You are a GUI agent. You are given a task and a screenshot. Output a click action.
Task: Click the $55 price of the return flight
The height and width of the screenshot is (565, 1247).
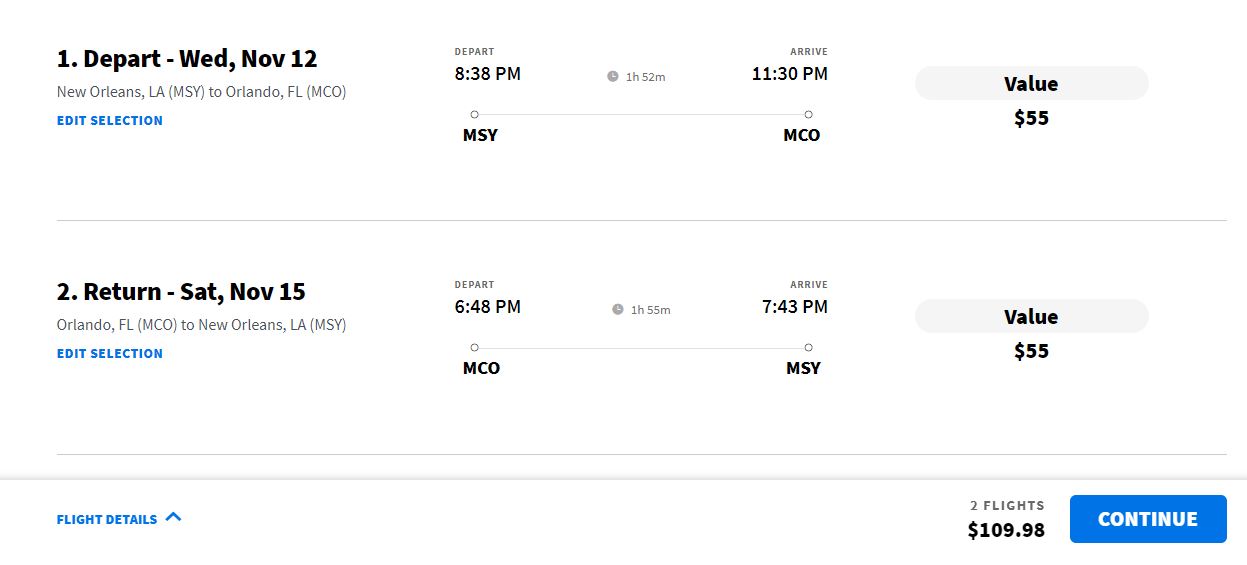click(1031, 351)
